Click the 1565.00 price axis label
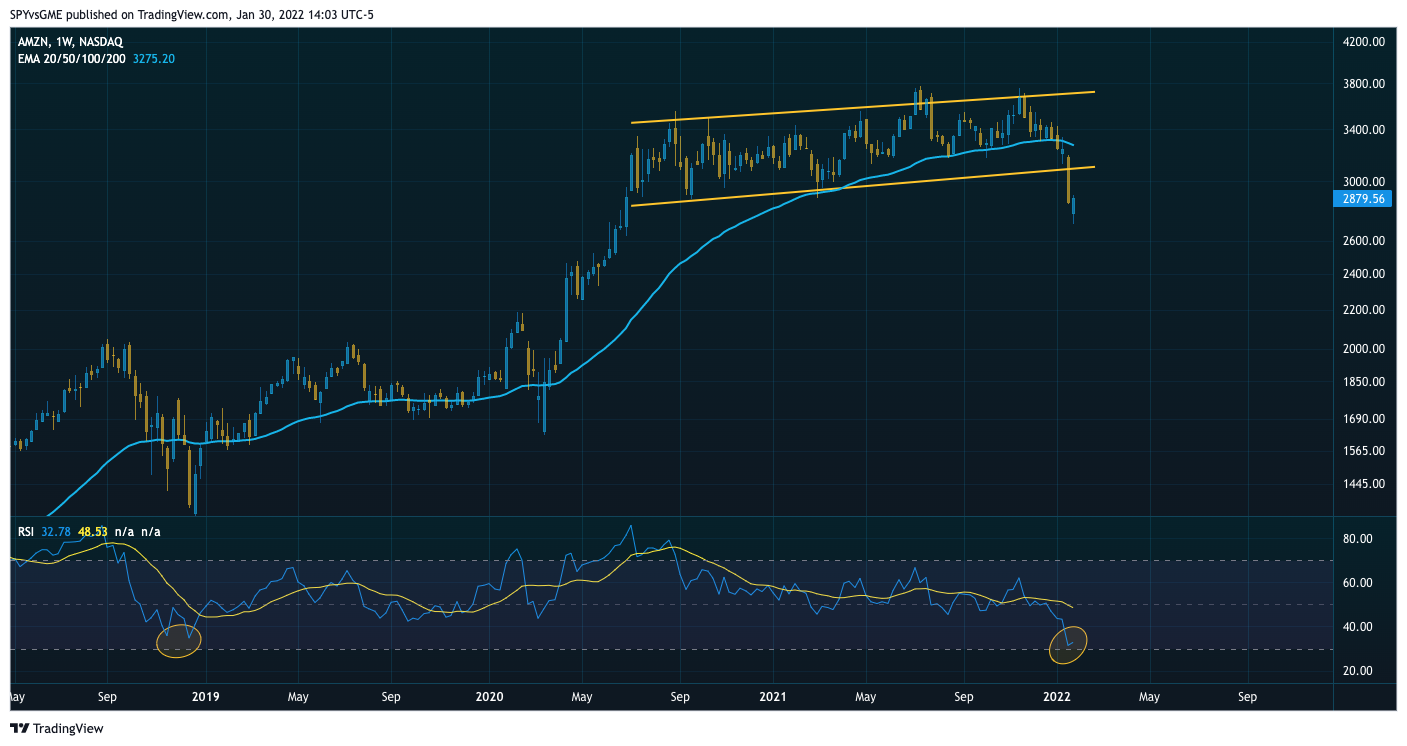This screenshot has height=746, width=1407. pyautogui.click(x=1364, y=451)
